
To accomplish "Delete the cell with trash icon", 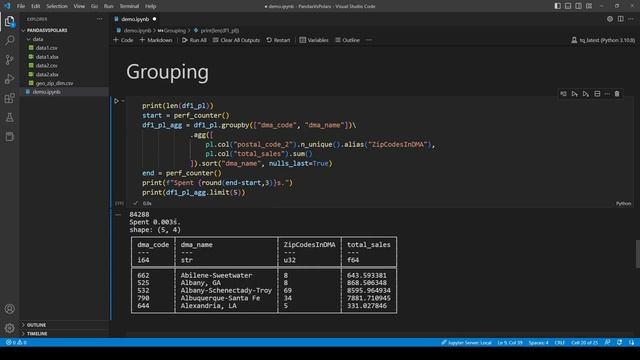I will pyautogui.click(x=617, y=94).
